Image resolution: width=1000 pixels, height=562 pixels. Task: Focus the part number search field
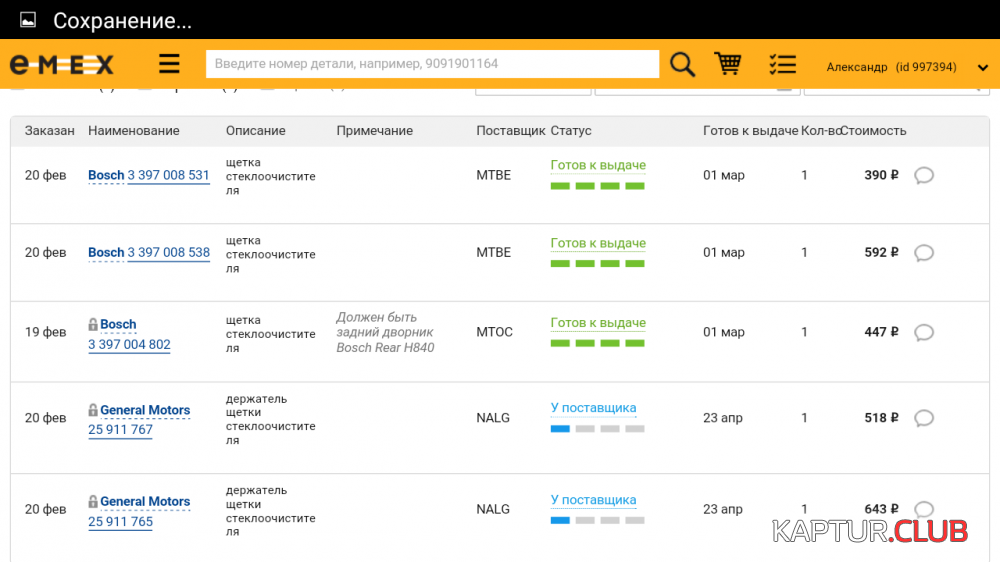[x=432, y=64]
